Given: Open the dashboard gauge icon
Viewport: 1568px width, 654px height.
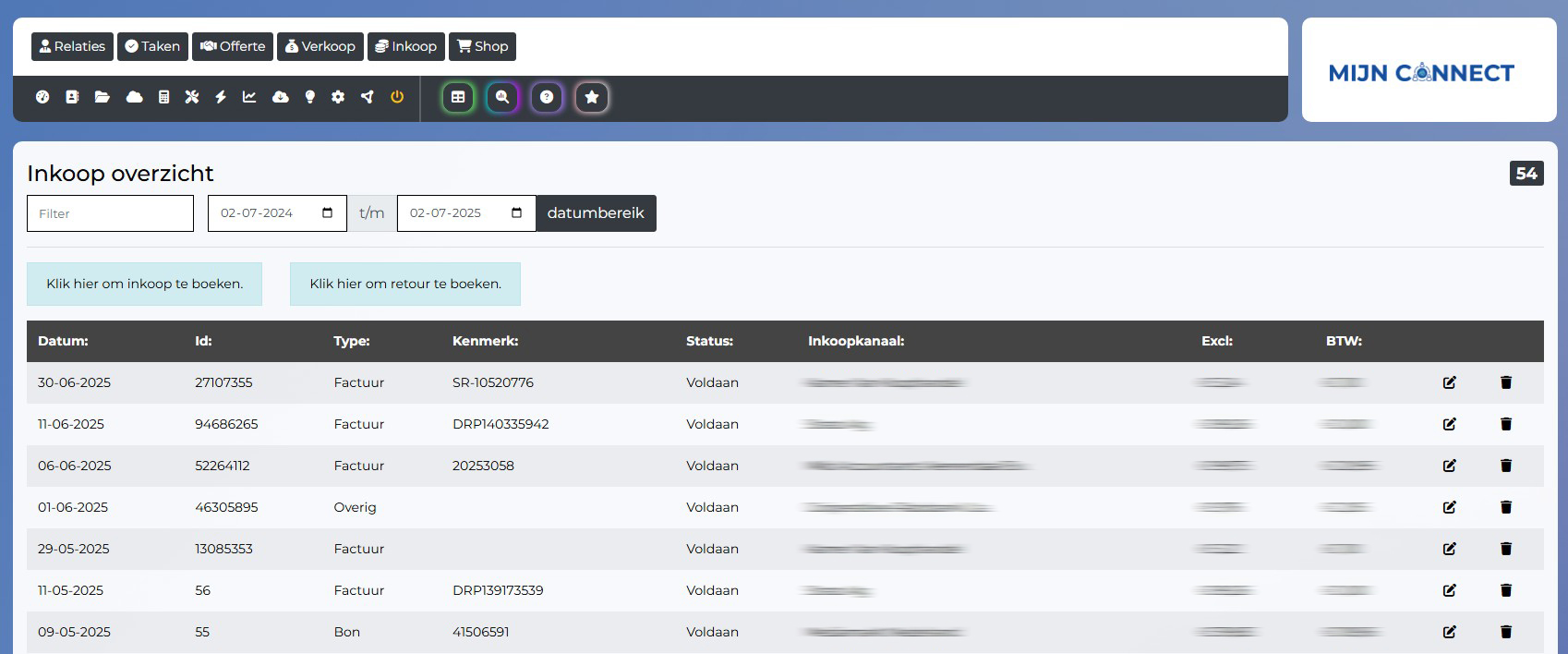Looking at the screenshot, I should tap(42, 97).
